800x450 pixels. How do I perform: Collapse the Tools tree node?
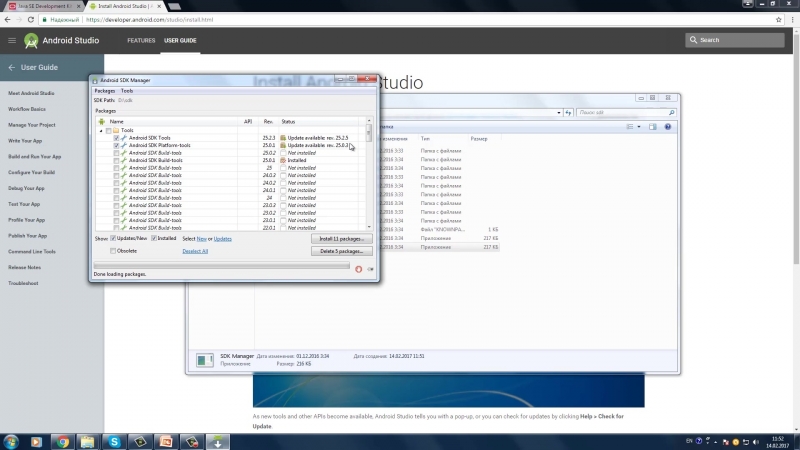pyautogui.click(x=101, y=130)
